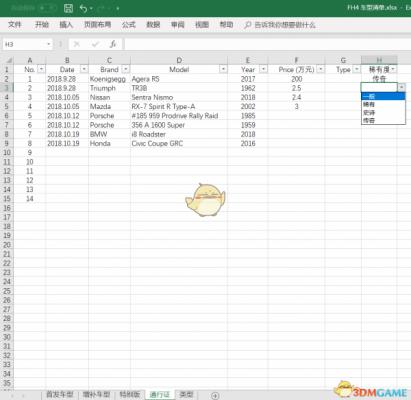411x400 pixels.
Task: Click the Undo arrow icon
Action: 84,8
